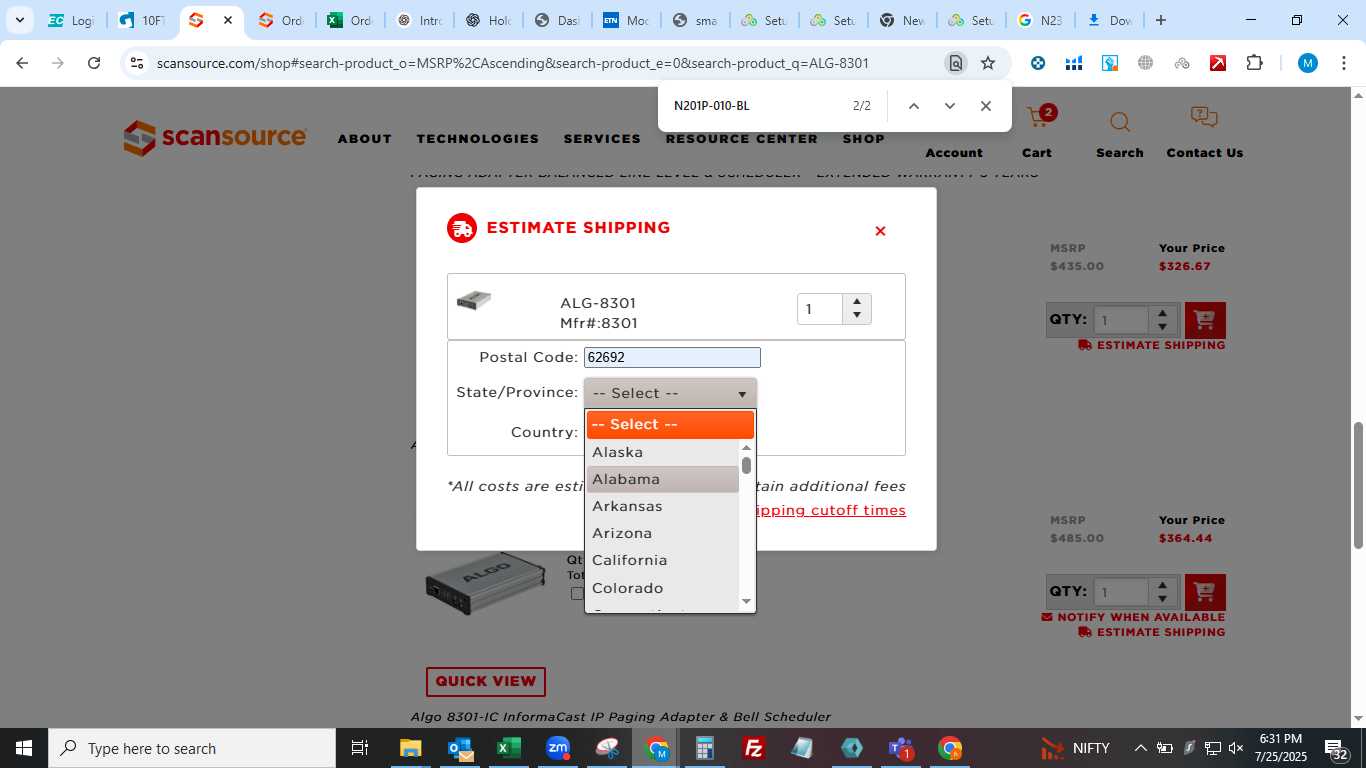Image resolution: width=1366 pixels, height=768 pixels.
Task: Switch to the 10FT browser tab
Action: (142, 20)
